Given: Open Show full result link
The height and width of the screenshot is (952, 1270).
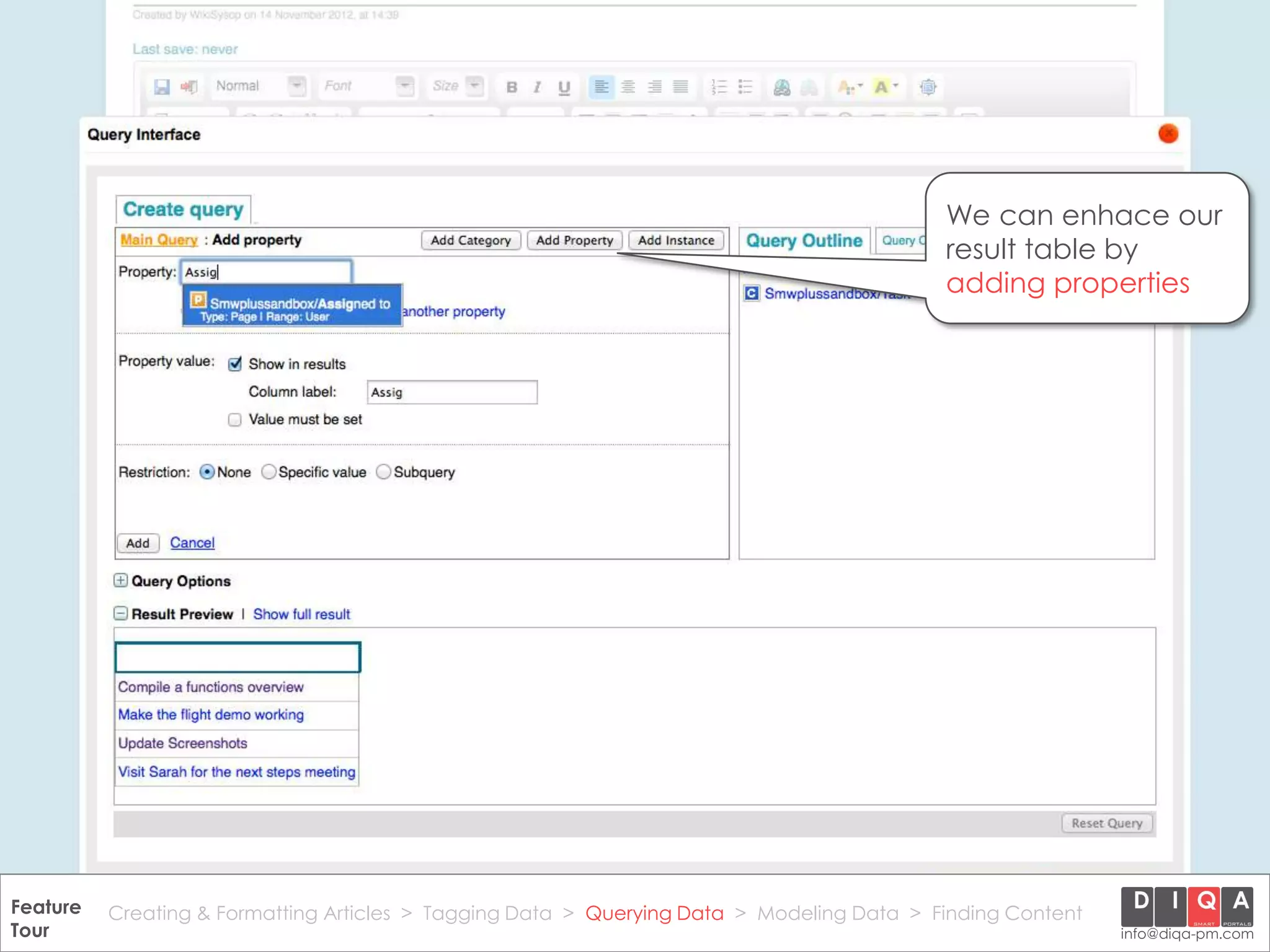Looking at the screenshot, I should point(301,614).
